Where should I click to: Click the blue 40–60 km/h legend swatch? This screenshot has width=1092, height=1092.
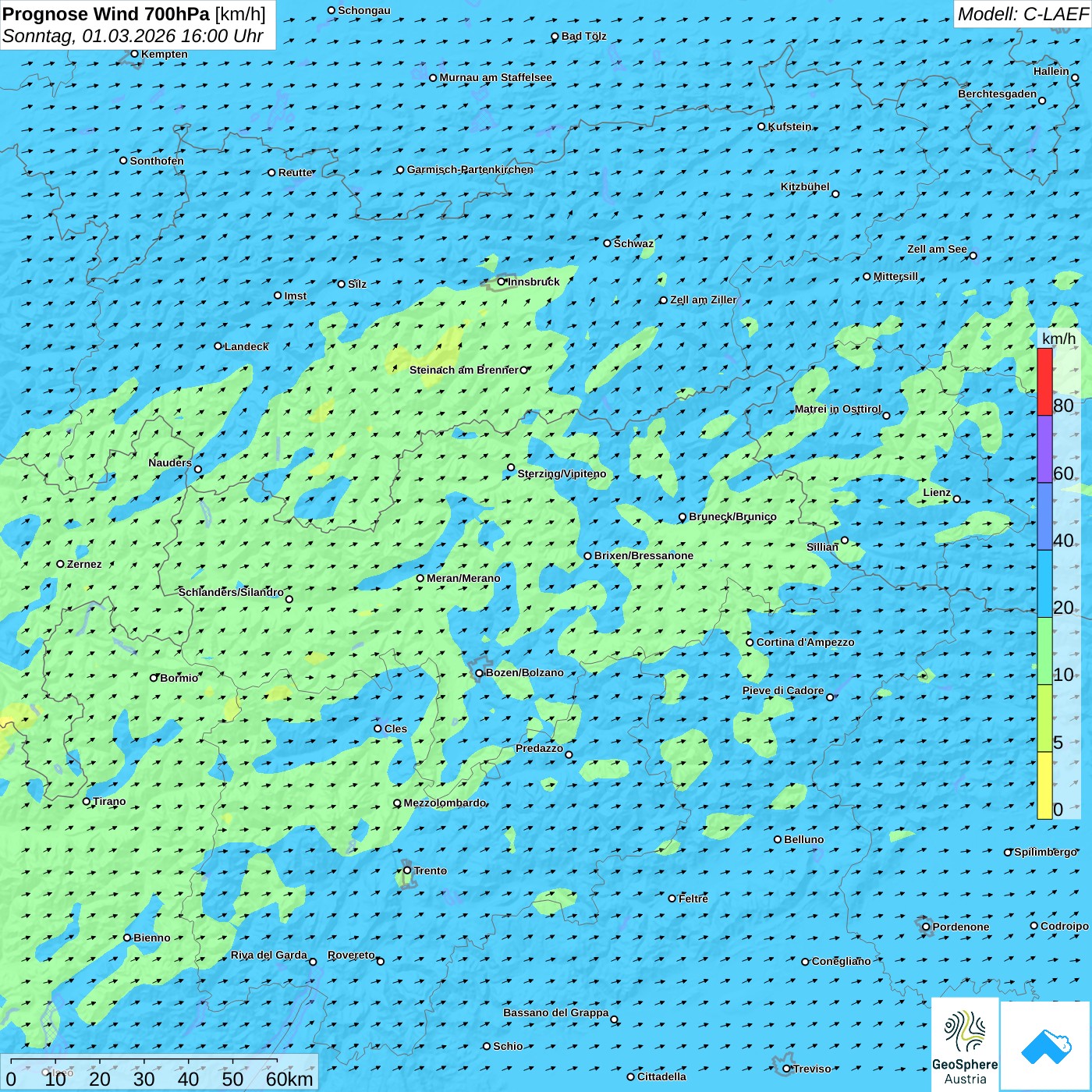(x=1044, y=516)
